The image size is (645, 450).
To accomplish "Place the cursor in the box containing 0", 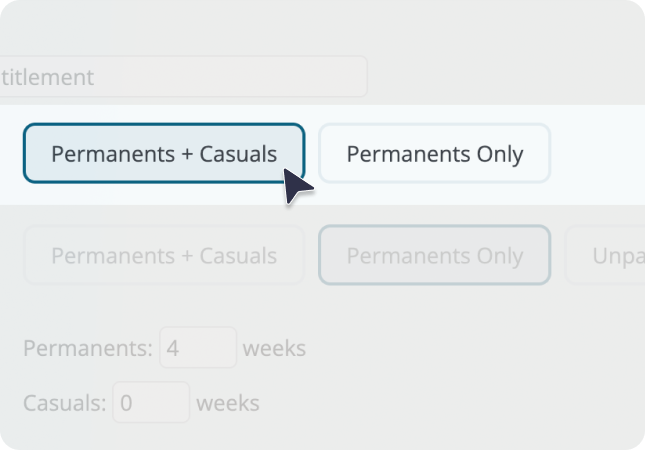I will point(151,402).
